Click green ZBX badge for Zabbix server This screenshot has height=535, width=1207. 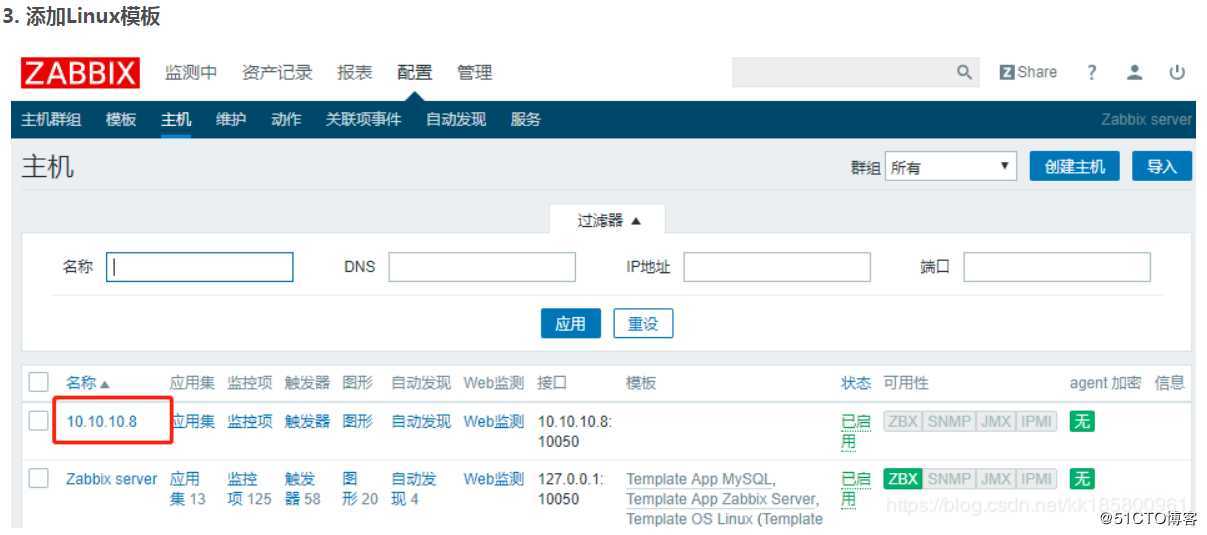902,479
